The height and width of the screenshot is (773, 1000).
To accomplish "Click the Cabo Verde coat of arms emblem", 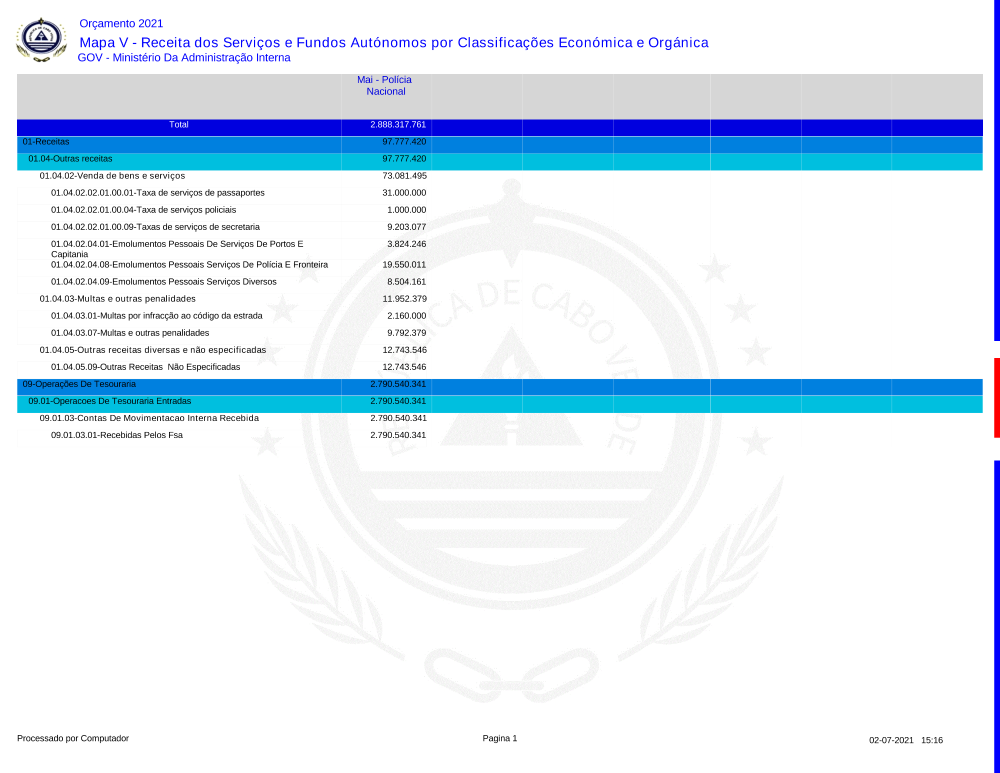I will point(41,40).
